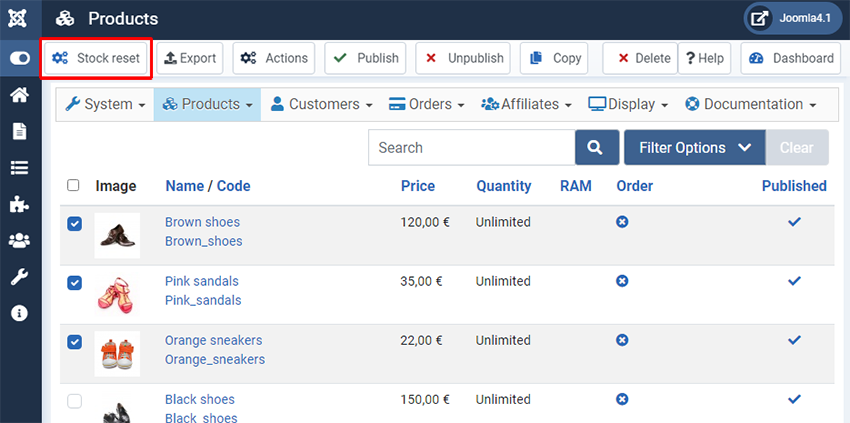The width and height of the screenshot is (850, 423).
Task: Click the Orange sneakers thumbnail image
Action: point(117,354)
